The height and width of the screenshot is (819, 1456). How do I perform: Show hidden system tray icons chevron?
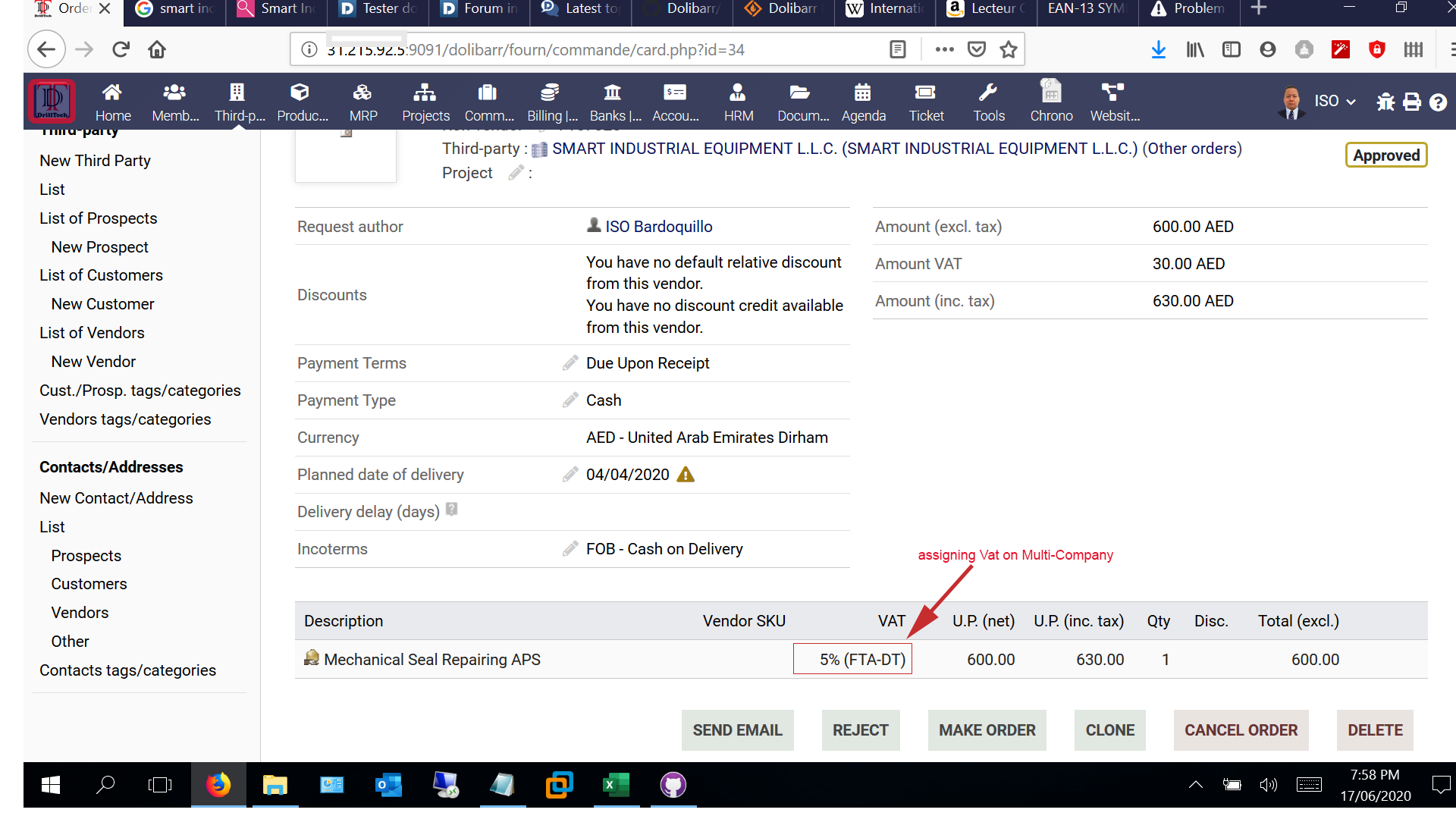coord(1196,785)
